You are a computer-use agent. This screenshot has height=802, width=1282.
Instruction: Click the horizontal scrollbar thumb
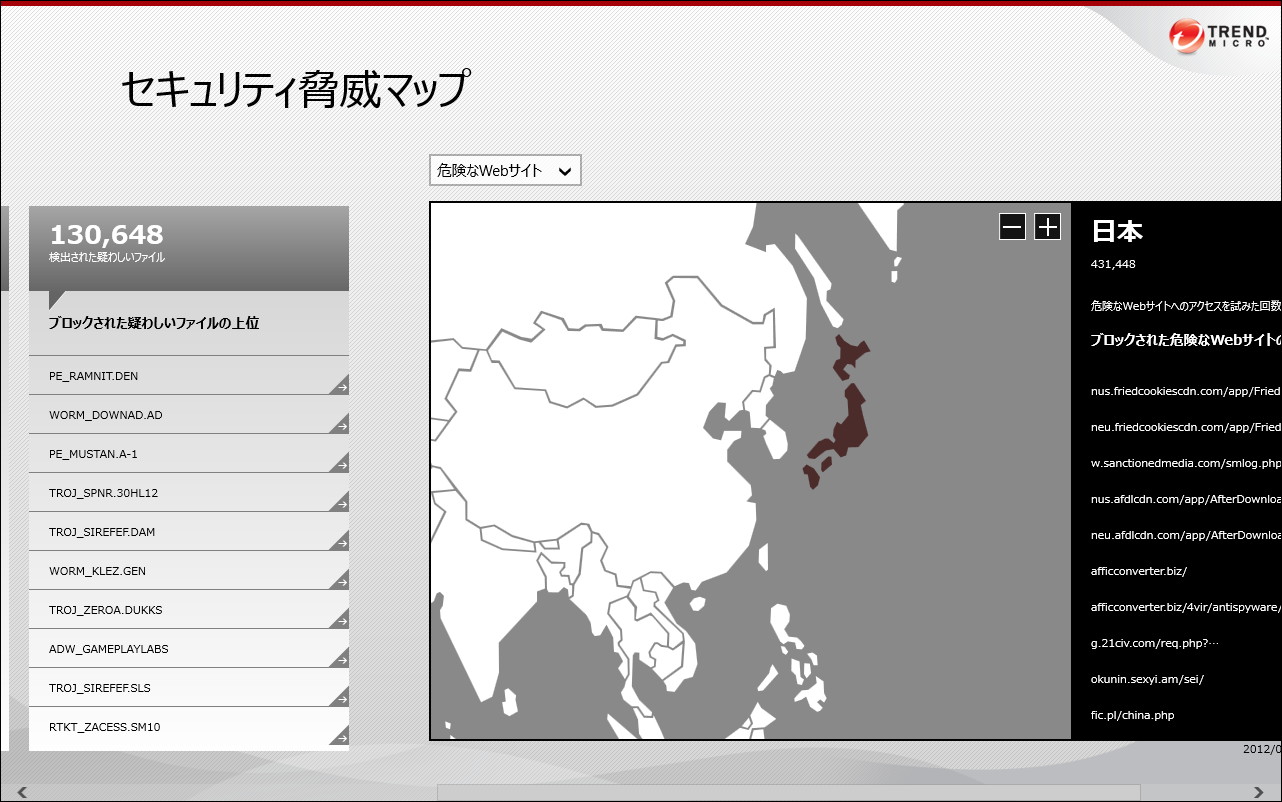tap(789, 793)
